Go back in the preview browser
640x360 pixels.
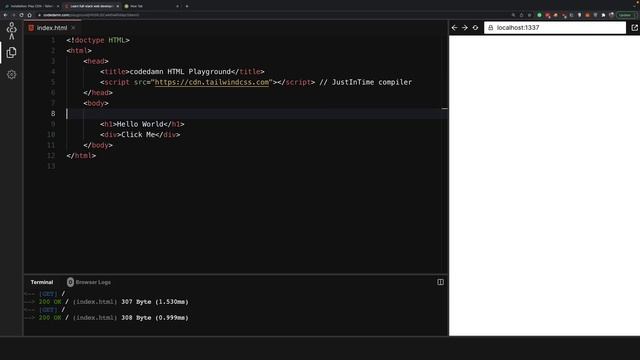coord(455,27)
